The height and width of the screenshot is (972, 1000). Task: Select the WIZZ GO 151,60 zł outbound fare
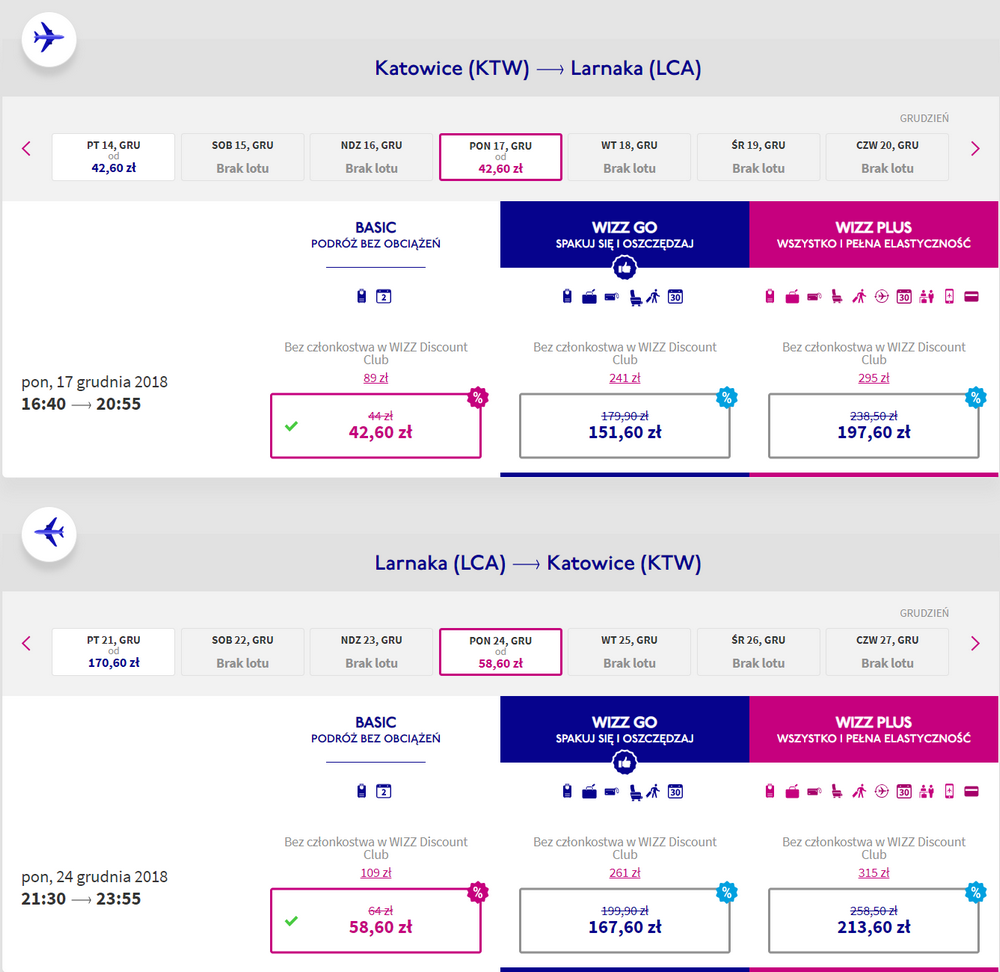[624, 425]
